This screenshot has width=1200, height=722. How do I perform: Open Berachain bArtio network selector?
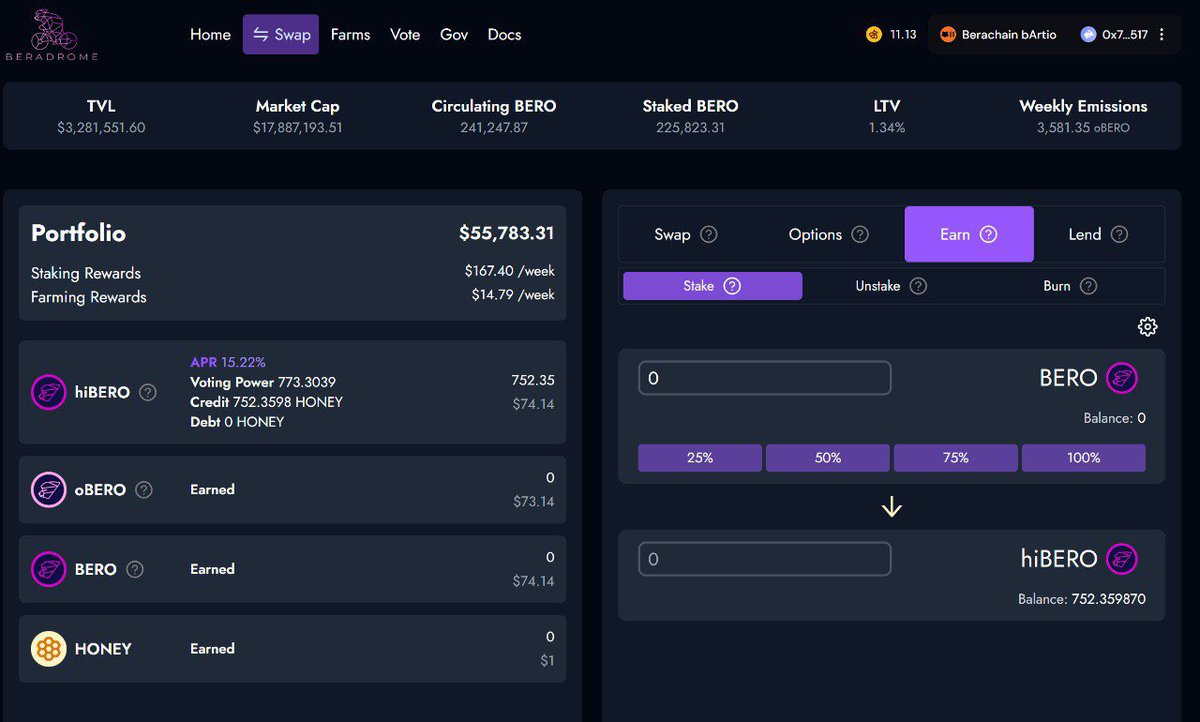tap(997, 34)
